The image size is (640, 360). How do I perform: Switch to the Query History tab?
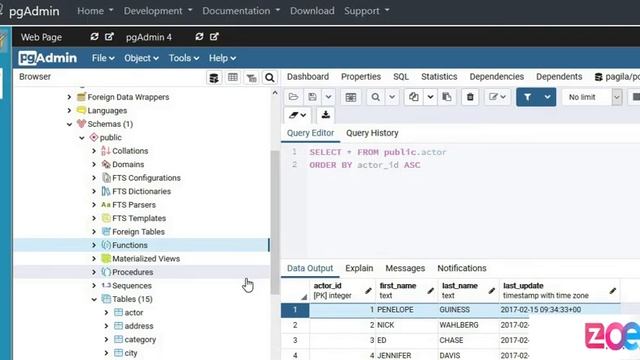[372, 133]
